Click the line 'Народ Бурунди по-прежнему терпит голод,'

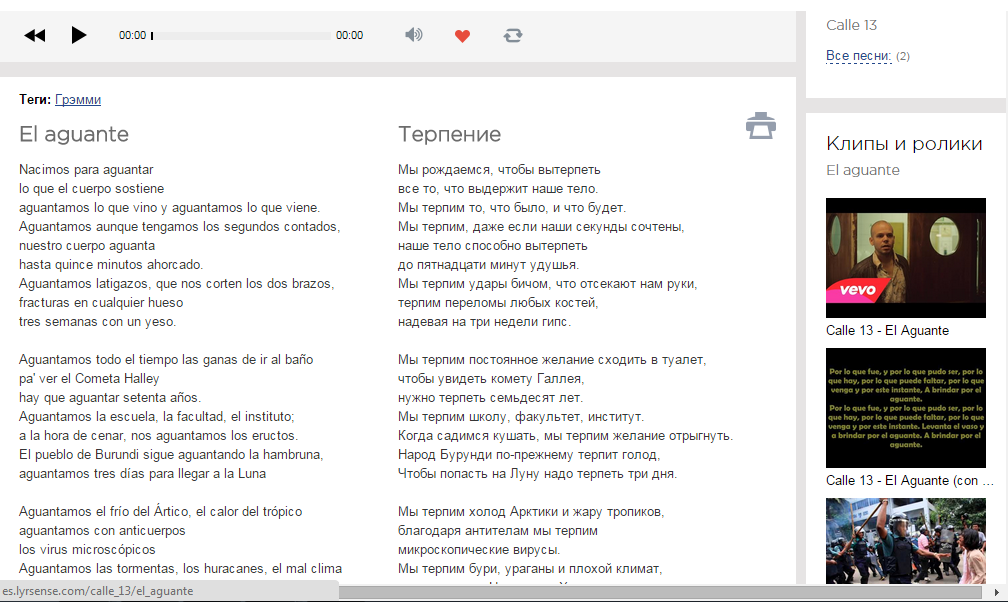point(529,455)
